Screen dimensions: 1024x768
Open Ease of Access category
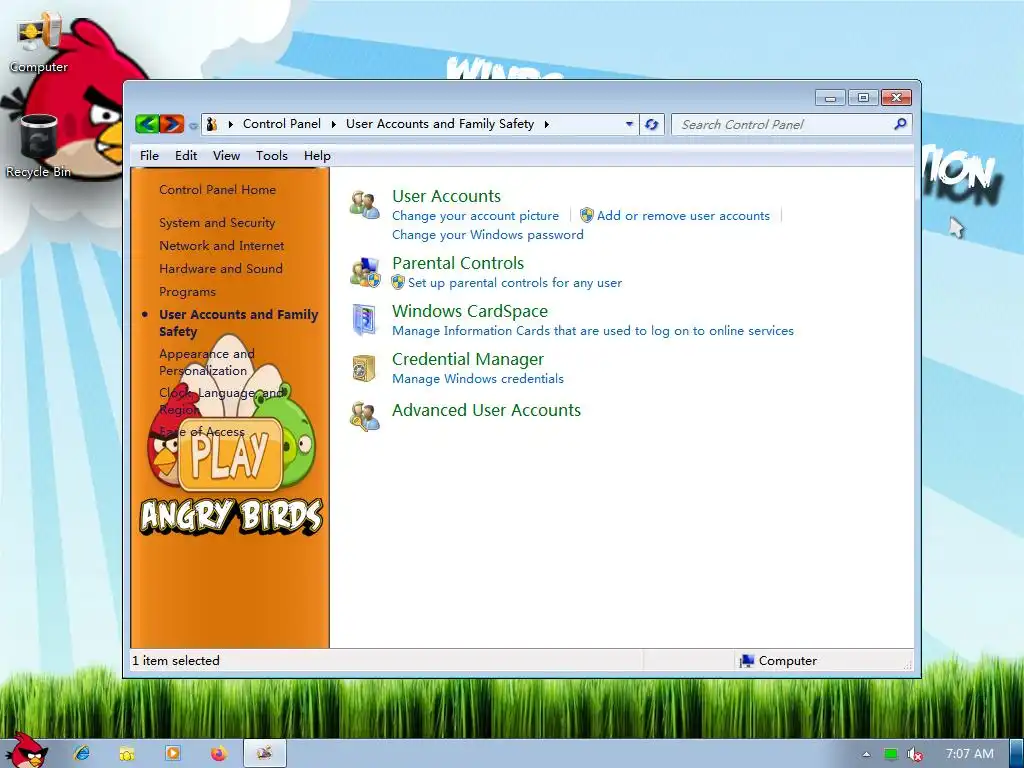(x=202, y=432)
